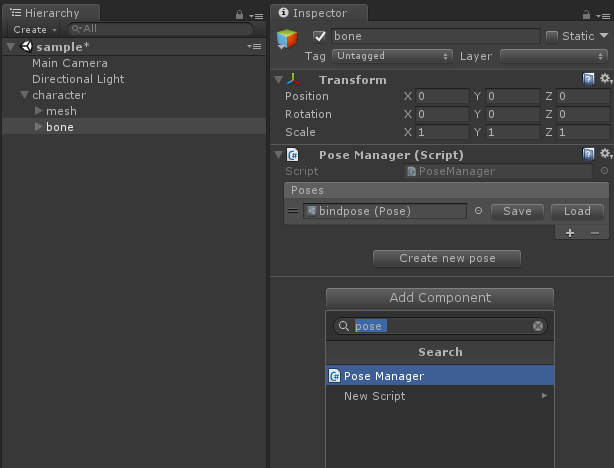Open Transform component help reference
614x468 pixels.
(588, 79)
